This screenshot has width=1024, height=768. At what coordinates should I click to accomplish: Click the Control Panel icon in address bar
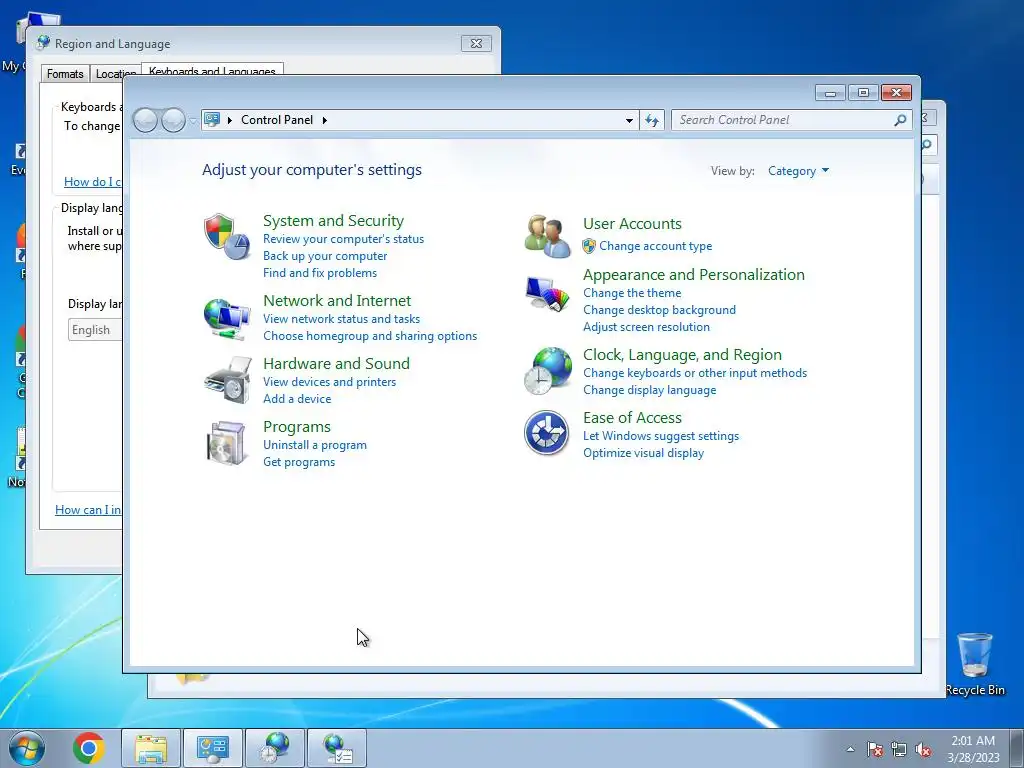pyautogui.click(x=212, y=120)
